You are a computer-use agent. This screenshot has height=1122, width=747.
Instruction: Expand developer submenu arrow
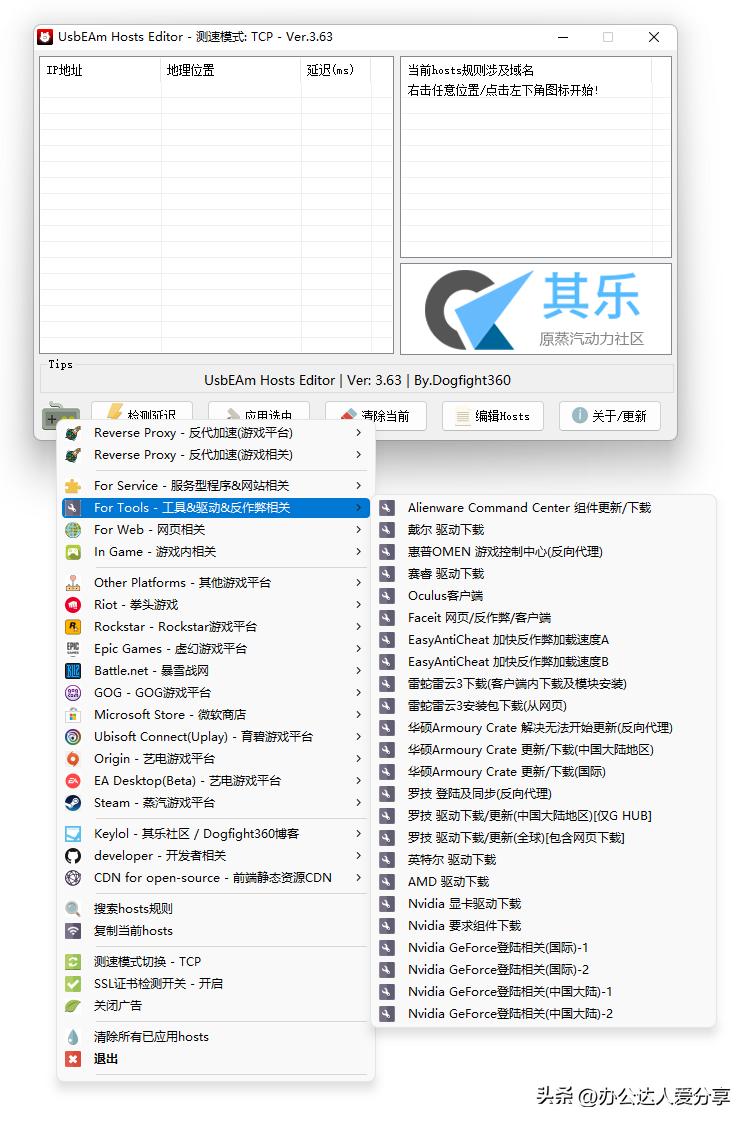coord(358,856)
